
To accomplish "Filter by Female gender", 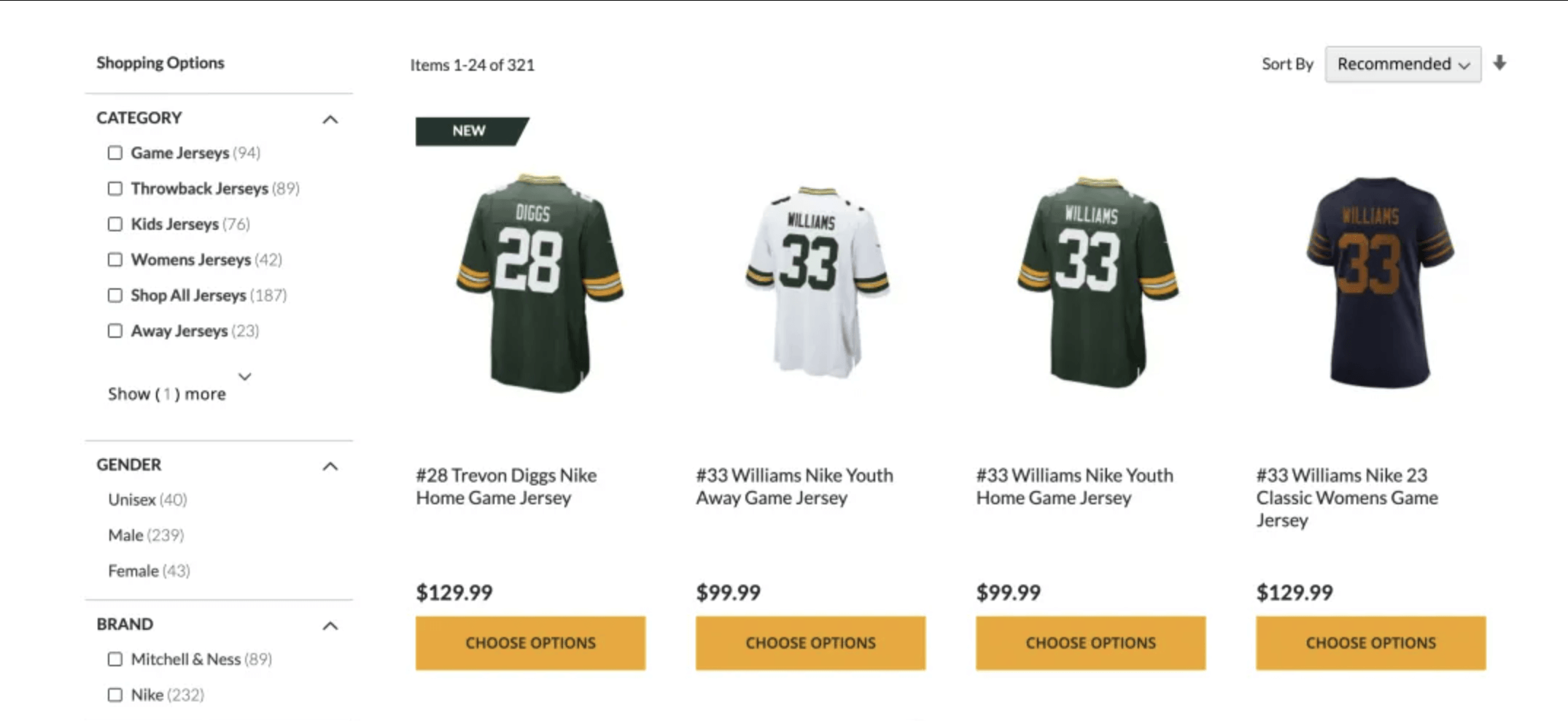I will coord(133,571).
